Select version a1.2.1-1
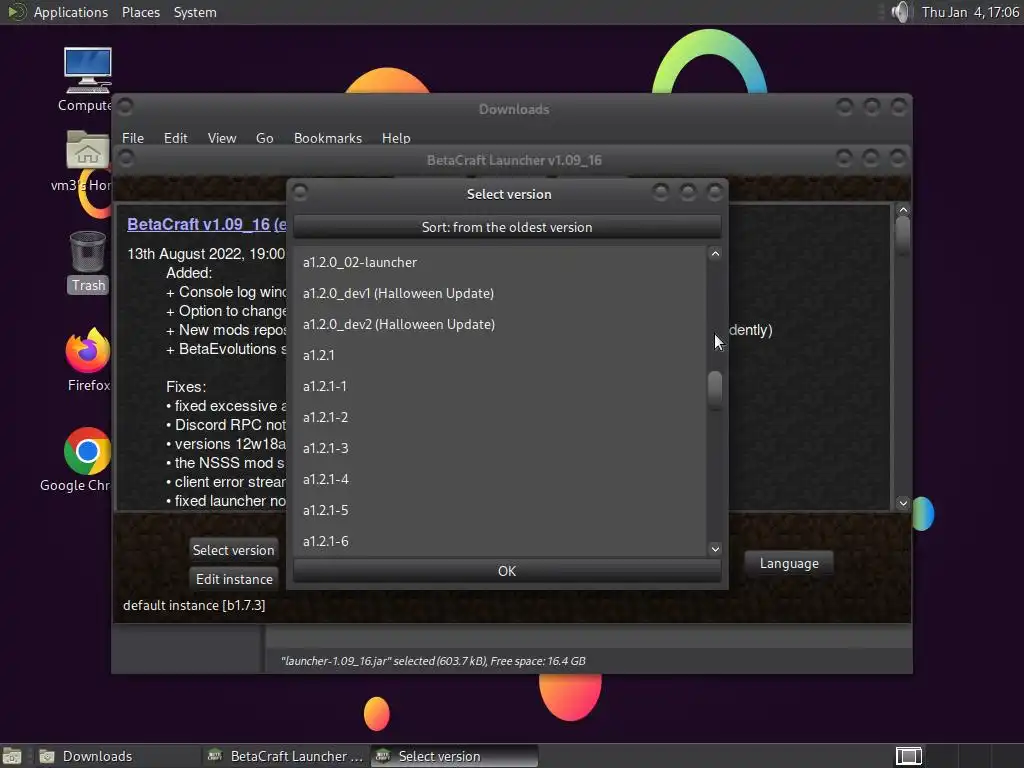This screenshot has height=768, width=1024. click(x=500, y=386)
